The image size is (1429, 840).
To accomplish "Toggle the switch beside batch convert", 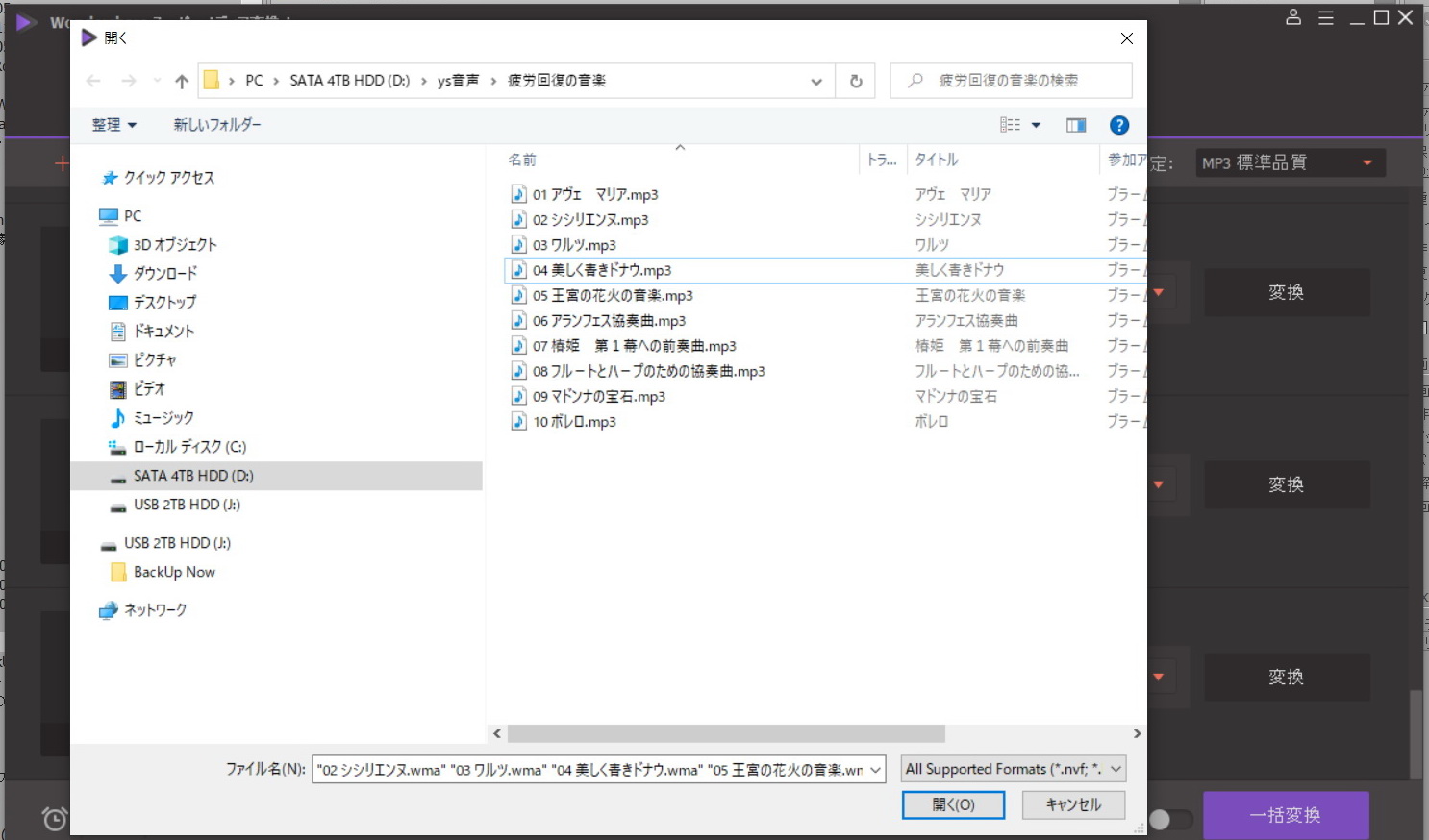I will 1169,819.
